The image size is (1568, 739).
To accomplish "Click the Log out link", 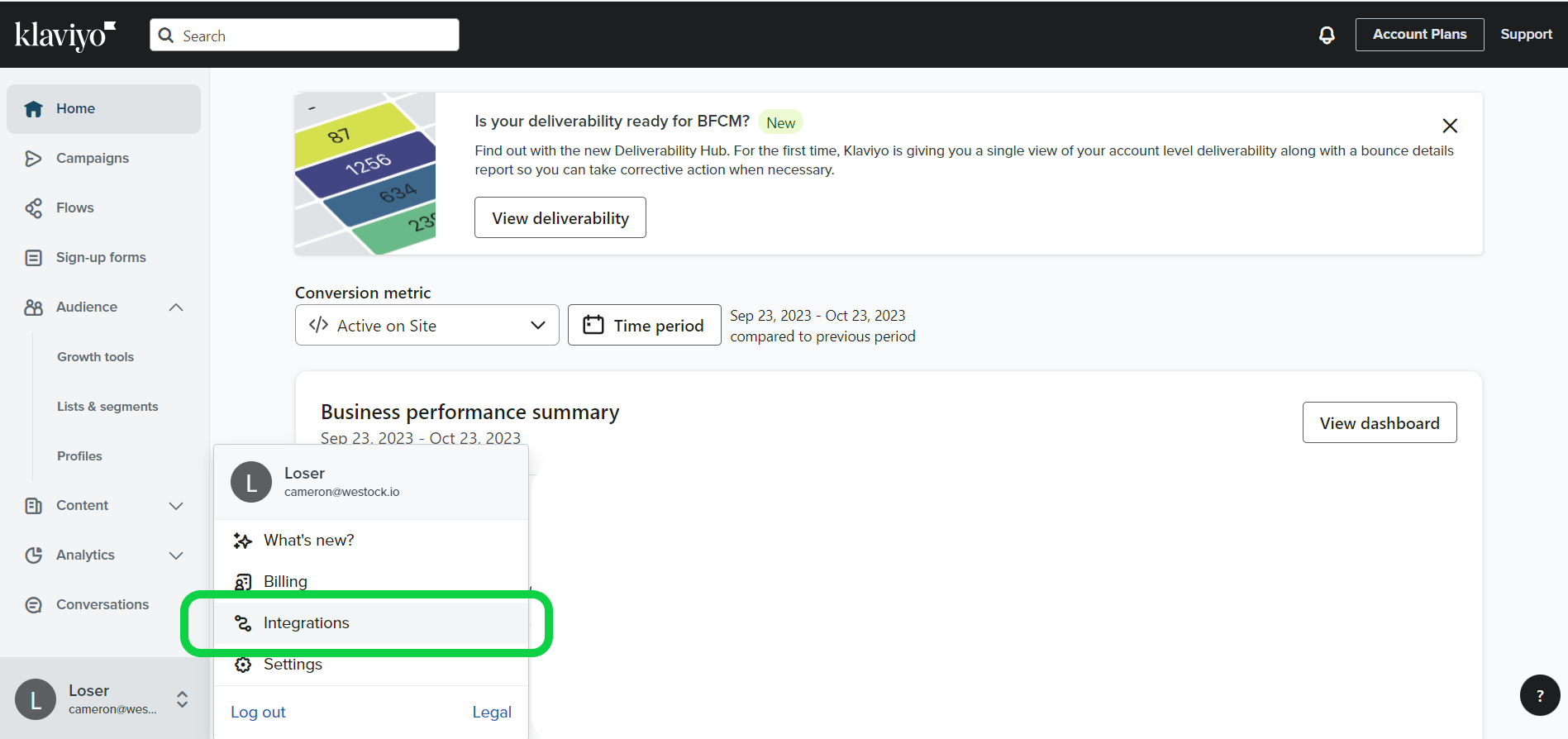I will pyautogui.click(x=258, y=712).
